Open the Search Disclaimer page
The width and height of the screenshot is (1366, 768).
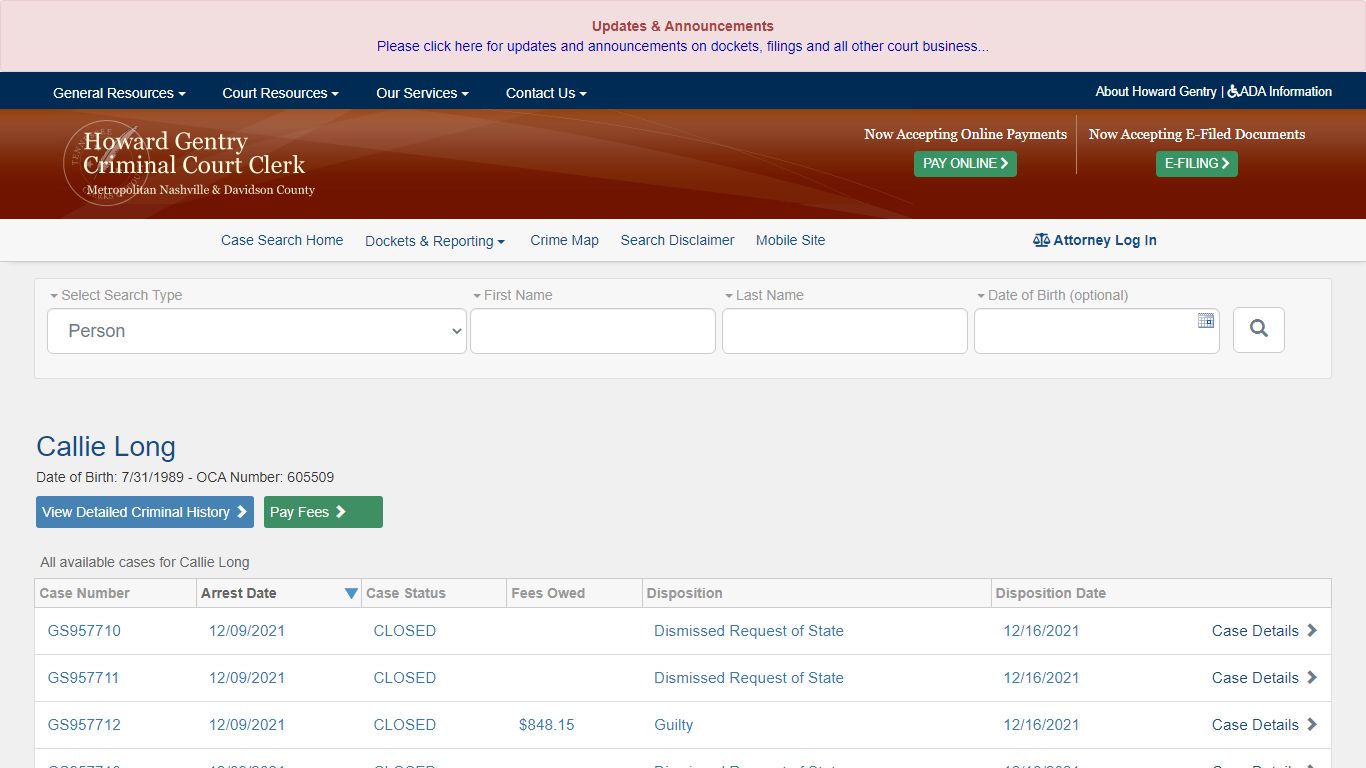(x=677, y=240)
